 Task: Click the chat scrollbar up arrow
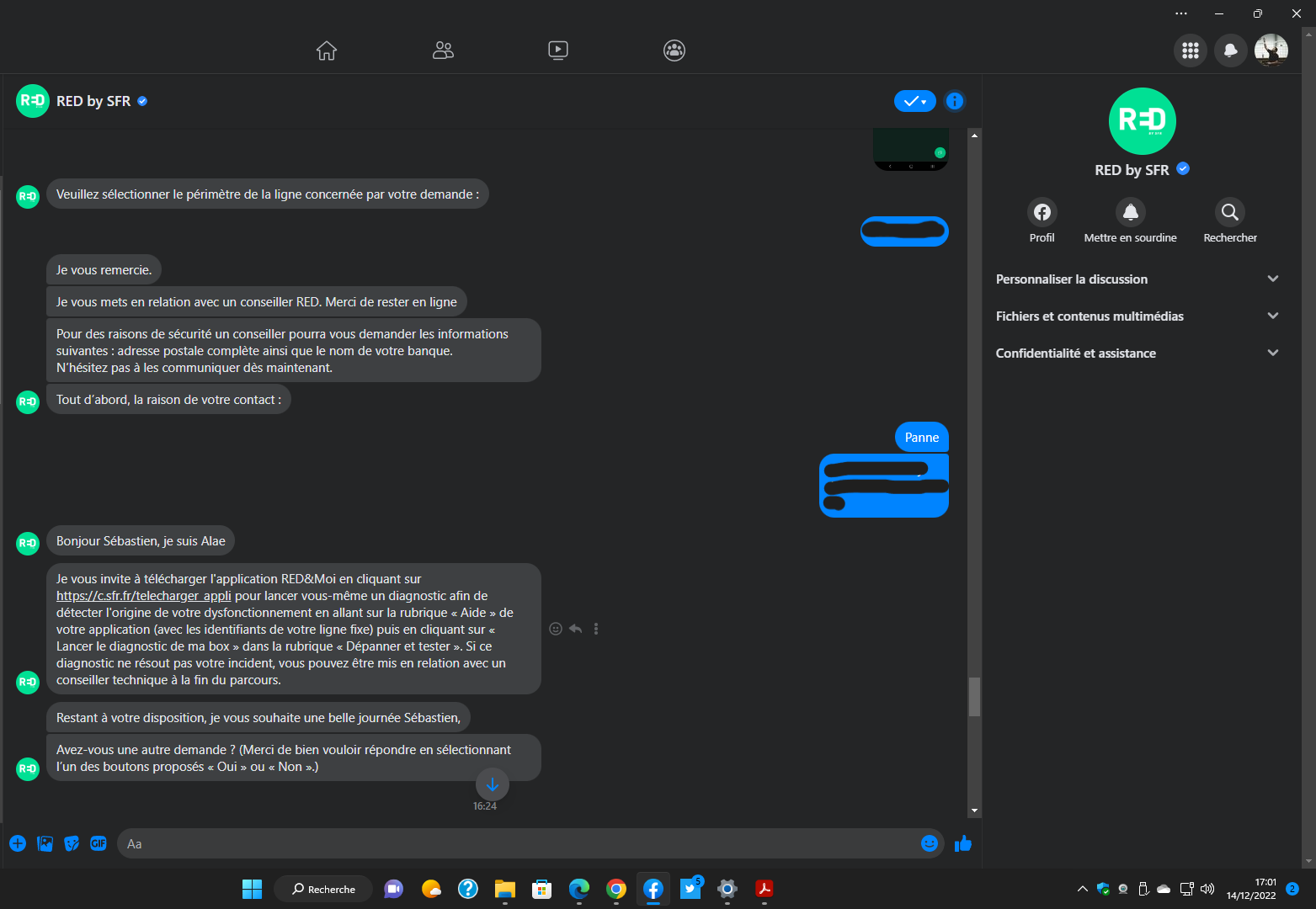(x=975, y=135)
